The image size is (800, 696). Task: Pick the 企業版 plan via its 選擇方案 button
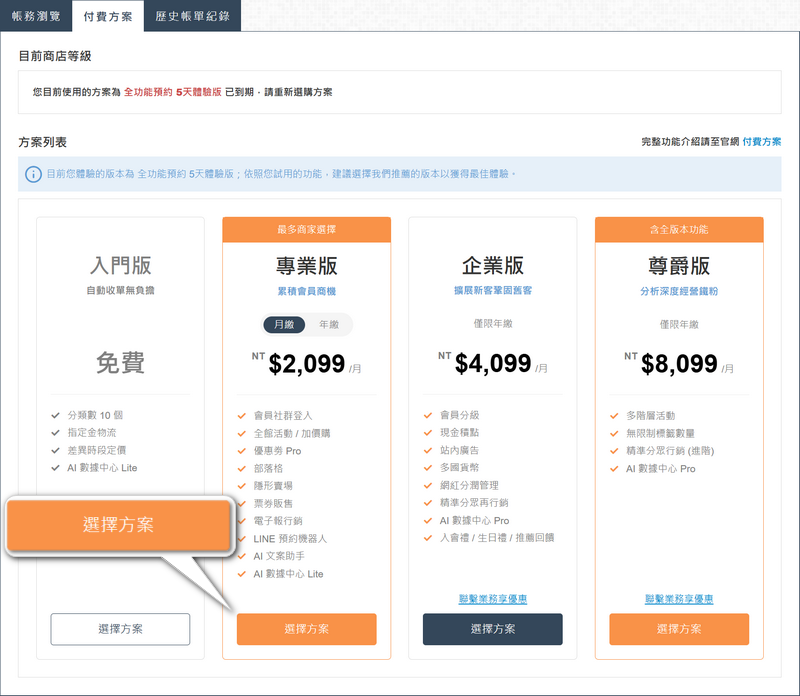tap(492, 629)
